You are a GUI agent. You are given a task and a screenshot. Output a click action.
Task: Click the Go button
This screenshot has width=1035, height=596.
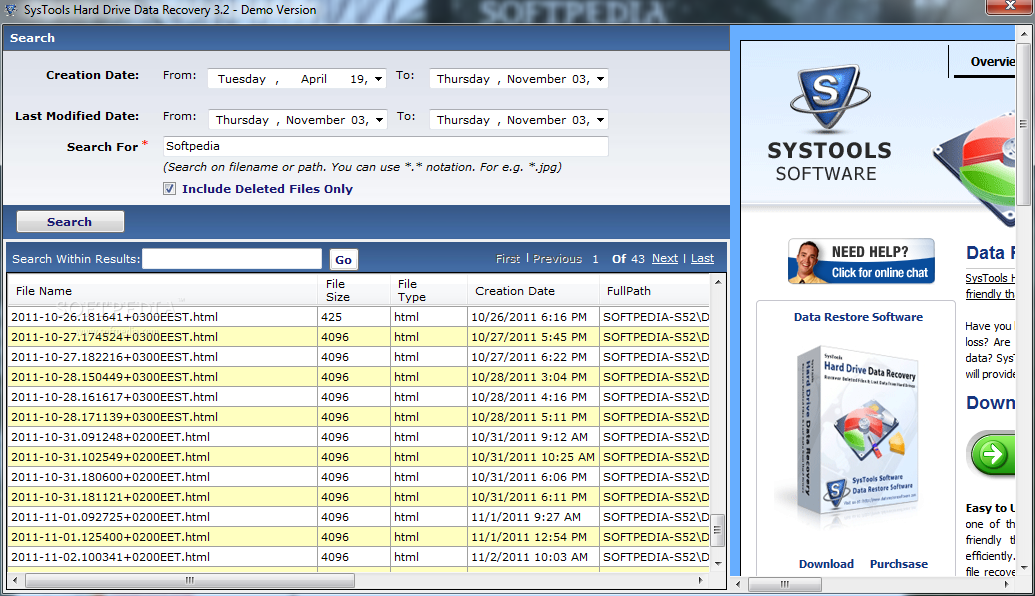(x=343, y=259)
